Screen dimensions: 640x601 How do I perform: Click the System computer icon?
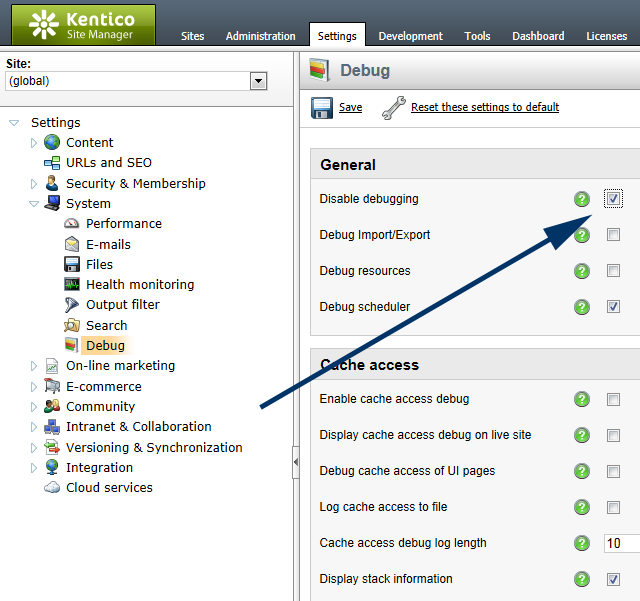(52, 203)
